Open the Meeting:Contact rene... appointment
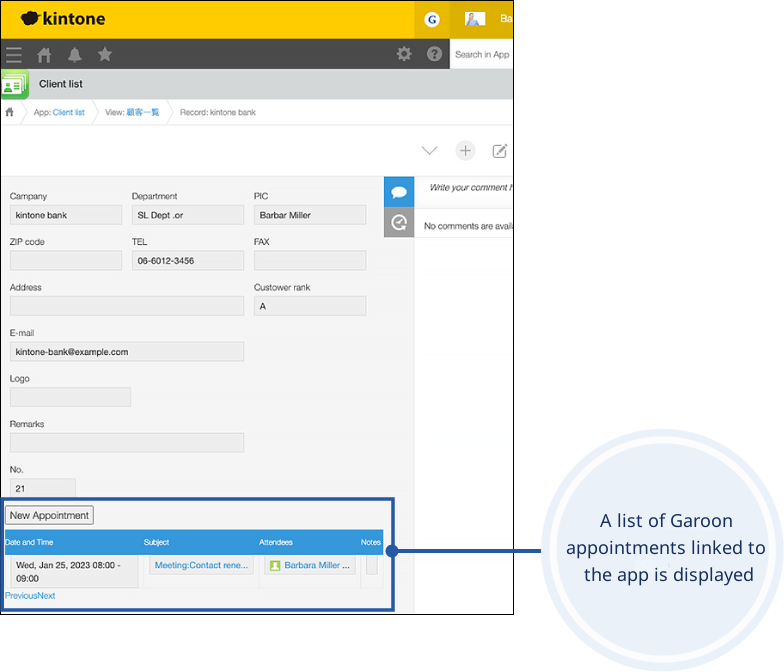The width and height of the screenshot is (784, 672). [x=201, y=566]
